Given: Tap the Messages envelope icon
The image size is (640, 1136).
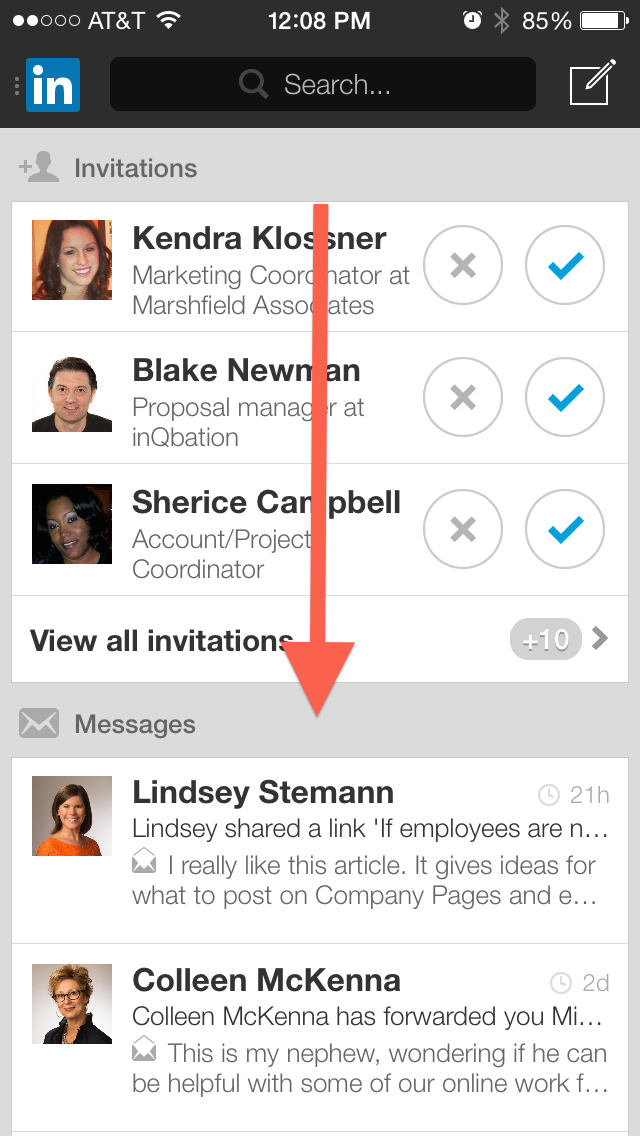Looking at the screenshot, I should pos(39,724).
